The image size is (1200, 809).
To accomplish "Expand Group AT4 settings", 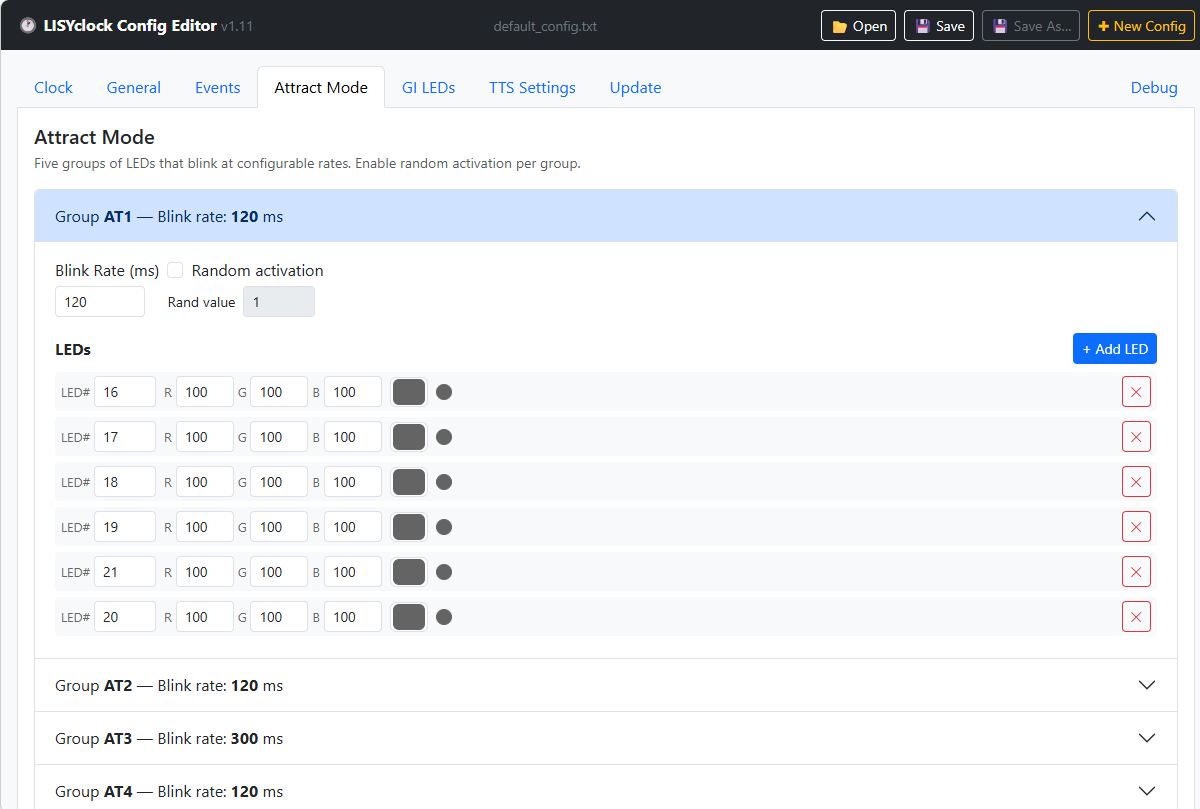I will click(1147, 791).
